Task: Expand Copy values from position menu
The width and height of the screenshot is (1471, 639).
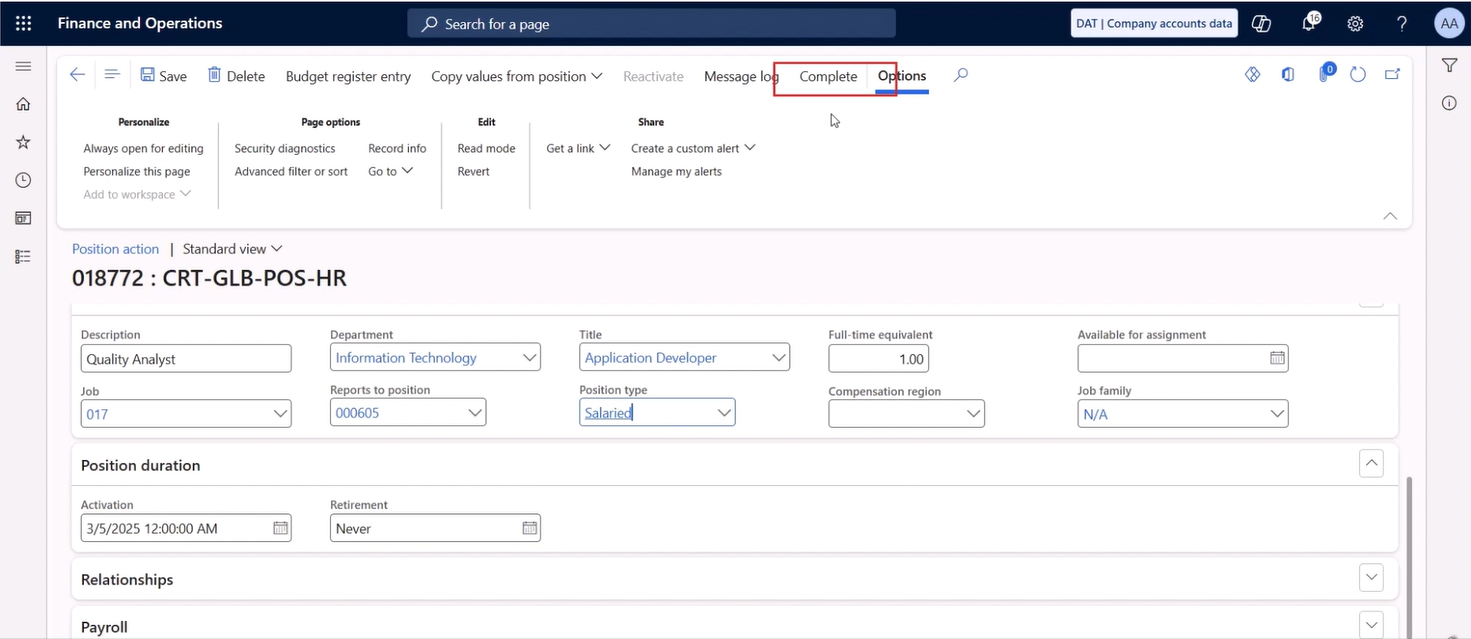Action: [517, 76]
